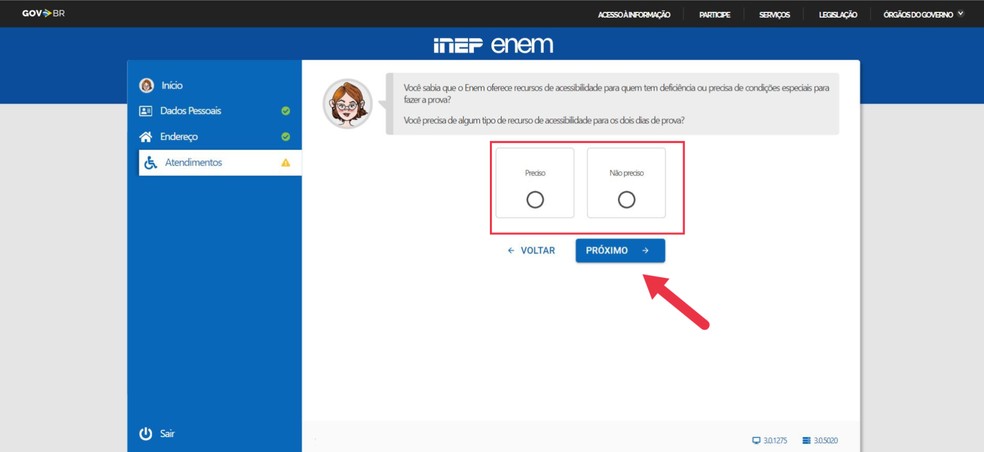
Task: Click the Sair power icon
Action: (x=146, y=434)
